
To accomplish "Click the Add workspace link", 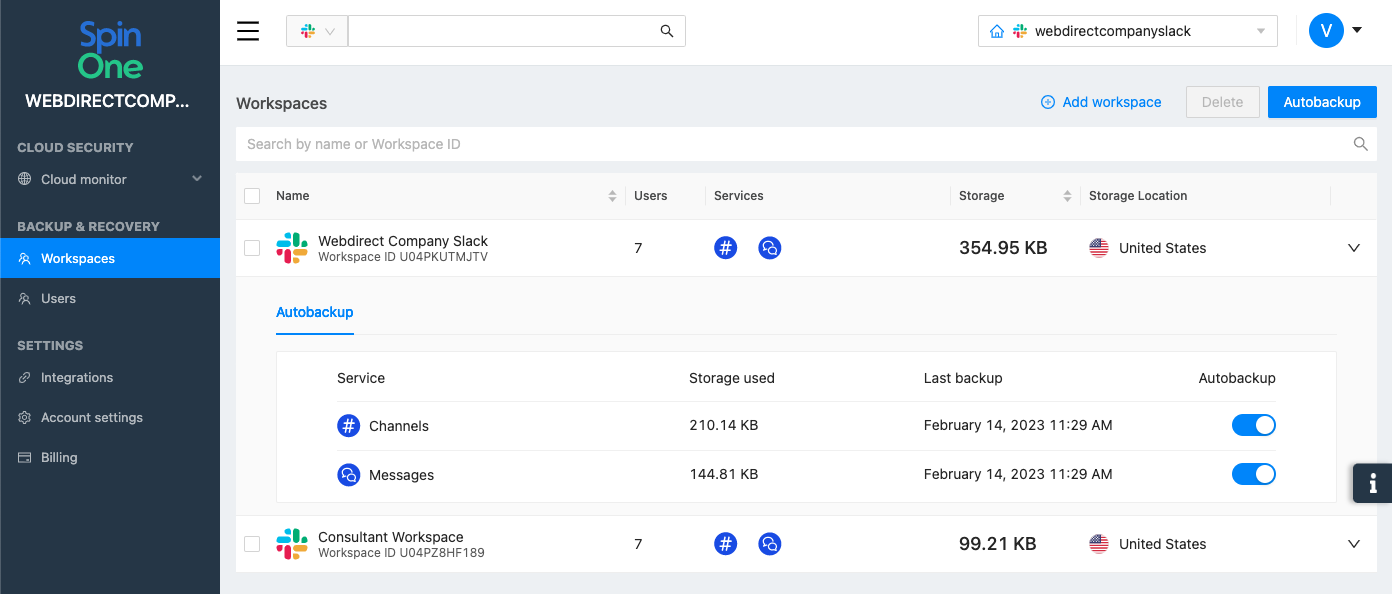I will (1101, 102).
